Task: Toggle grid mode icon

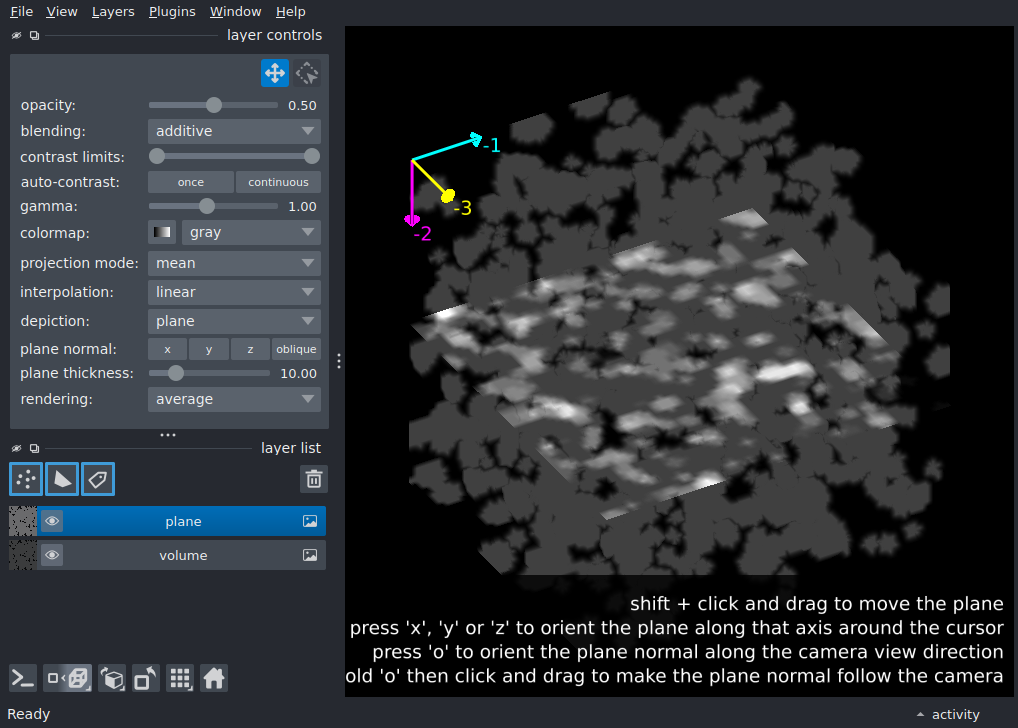Action: pyautogui.click(x=180, y=679)
